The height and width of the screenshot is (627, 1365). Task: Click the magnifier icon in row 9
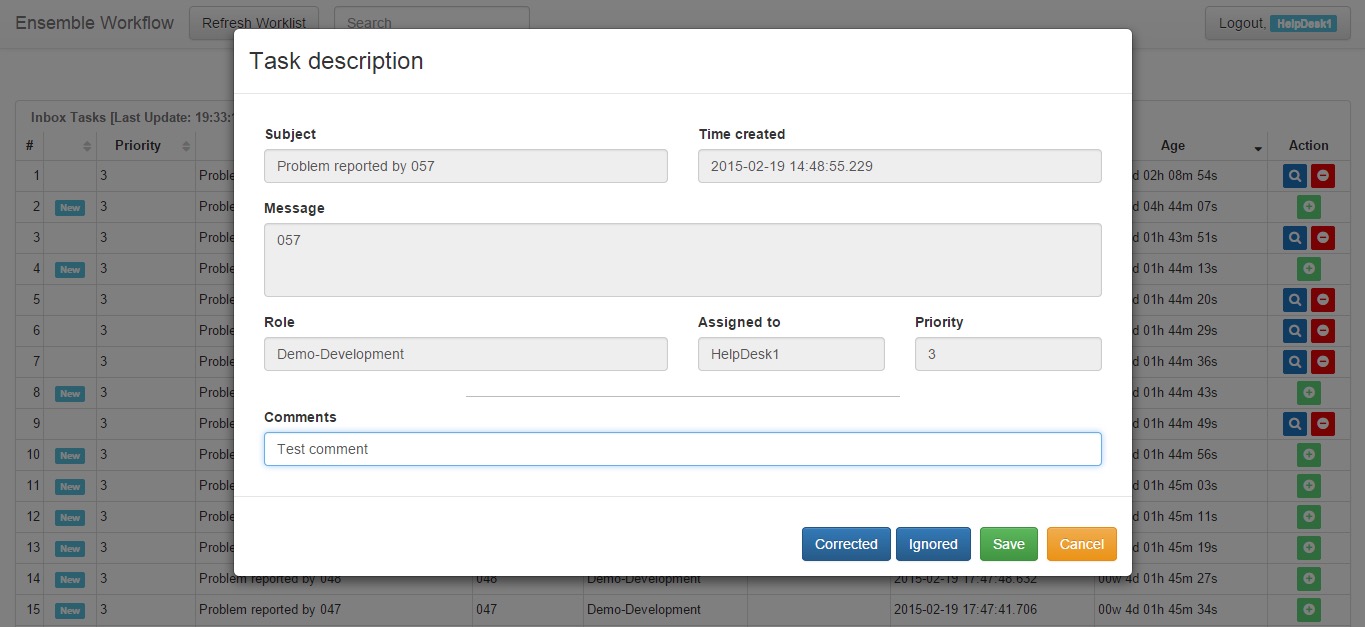[1294, 424]
